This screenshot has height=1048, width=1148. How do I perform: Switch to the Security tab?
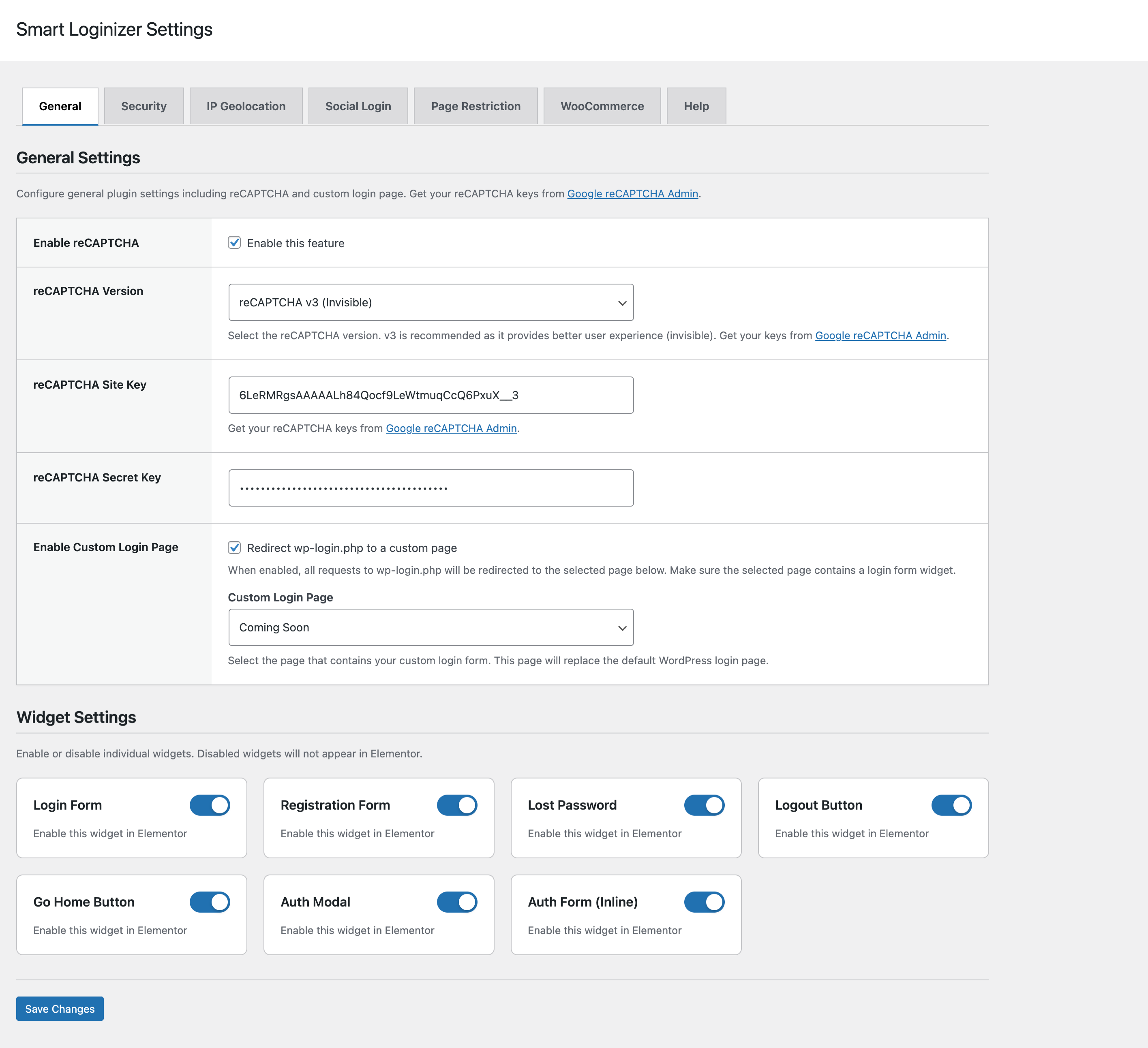143,106
